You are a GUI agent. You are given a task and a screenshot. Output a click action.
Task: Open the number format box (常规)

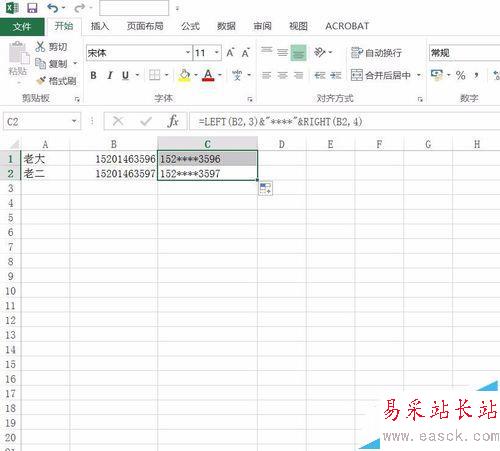tap(464, 53)
